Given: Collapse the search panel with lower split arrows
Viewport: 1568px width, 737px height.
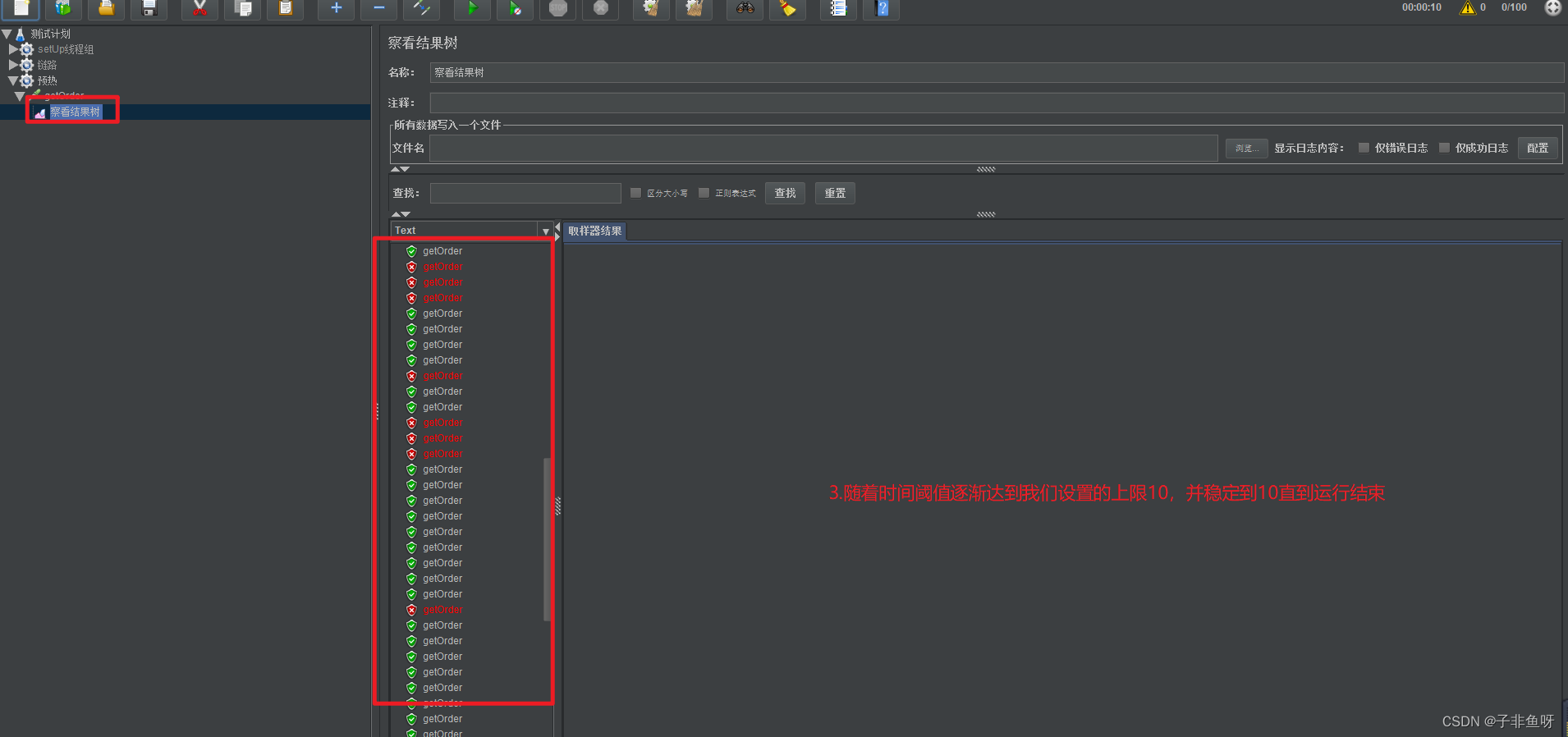Looking at the screenshot, I should [x=400, y=214].
